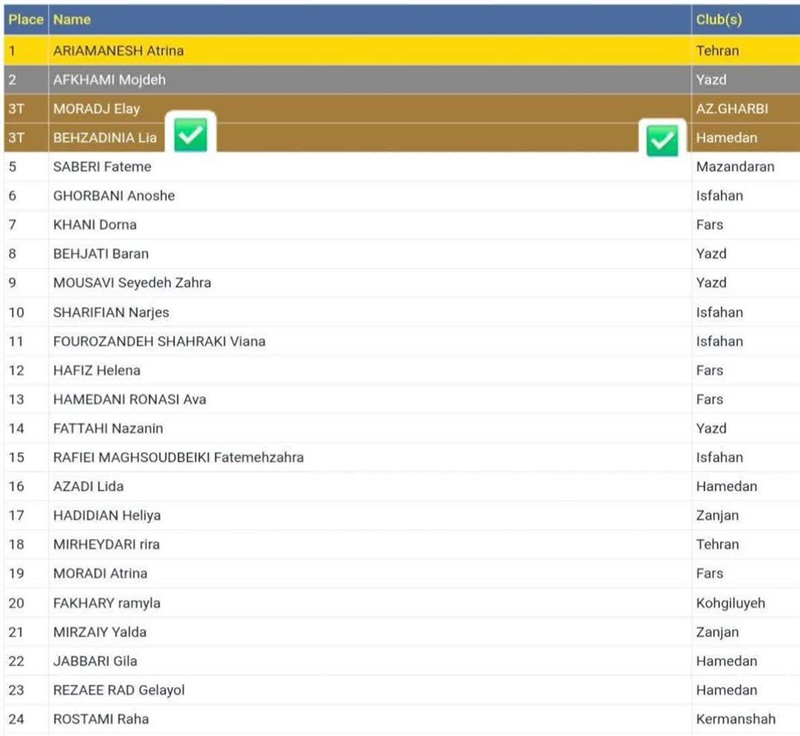Click the AZ.GHARBI club cell
800x736 pixels.
pos(732,108)
